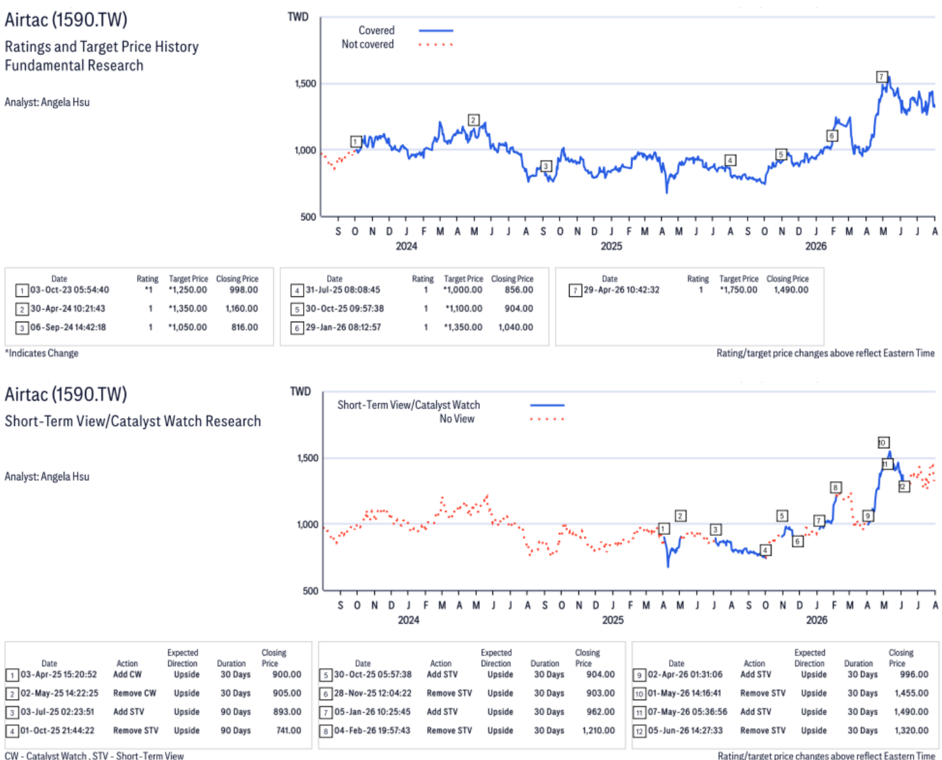Click marker 5 on the Ratings history chart
This screenshot has width=942, height=760.
pyautogui.click(x=781, y=154)
